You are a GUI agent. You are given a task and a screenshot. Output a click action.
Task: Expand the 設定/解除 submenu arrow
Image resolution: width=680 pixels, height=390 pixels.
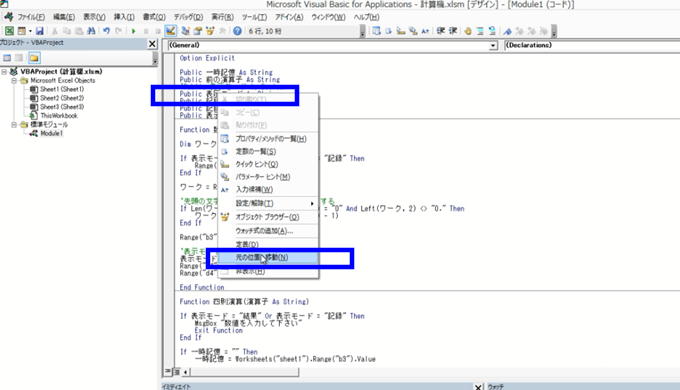(312, 203)
